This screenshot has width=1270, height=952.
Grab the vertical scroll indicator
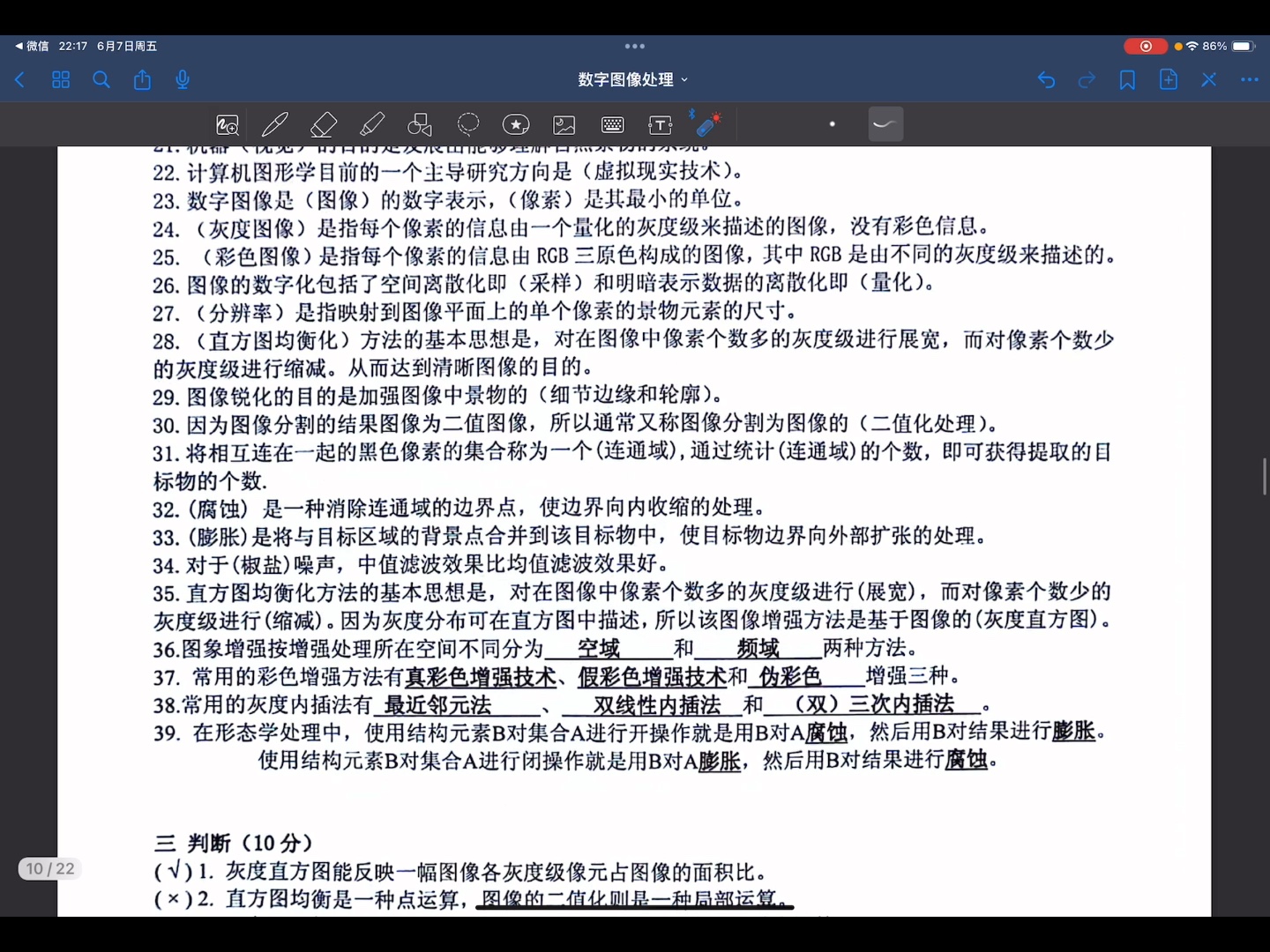click(x=1265, y=476)
